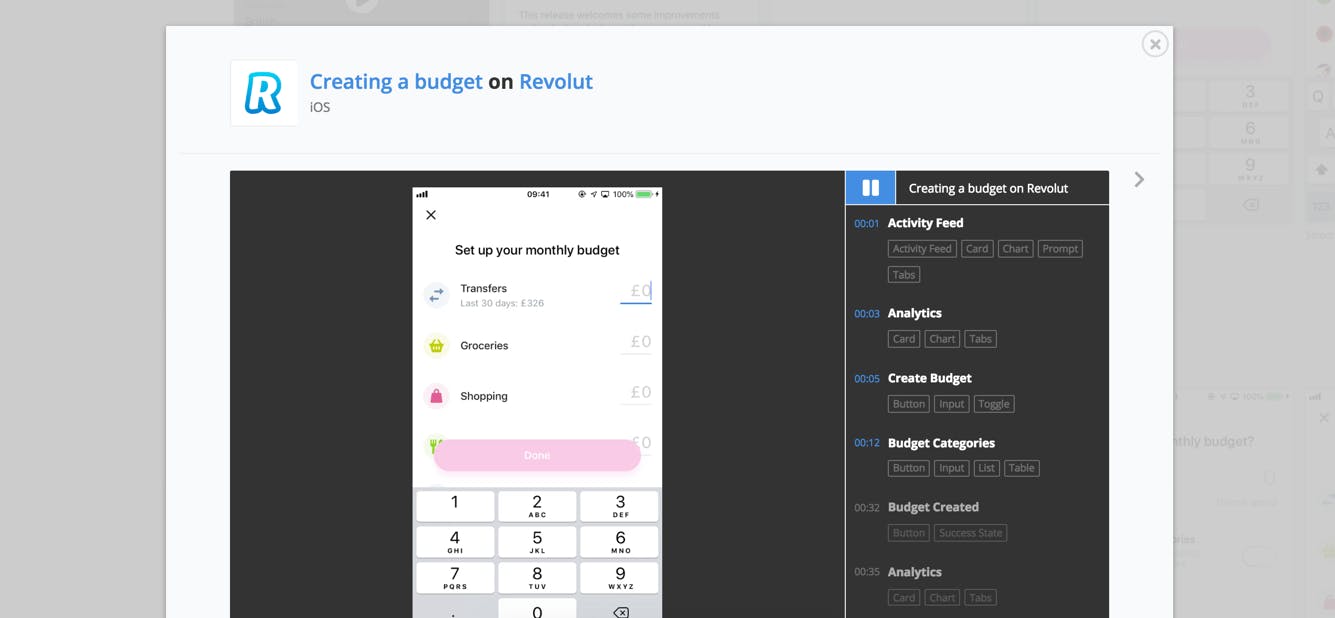This screenshot has width=1335, height=618.
Task: Close the modal with the X button
Action: point(1155,44)
